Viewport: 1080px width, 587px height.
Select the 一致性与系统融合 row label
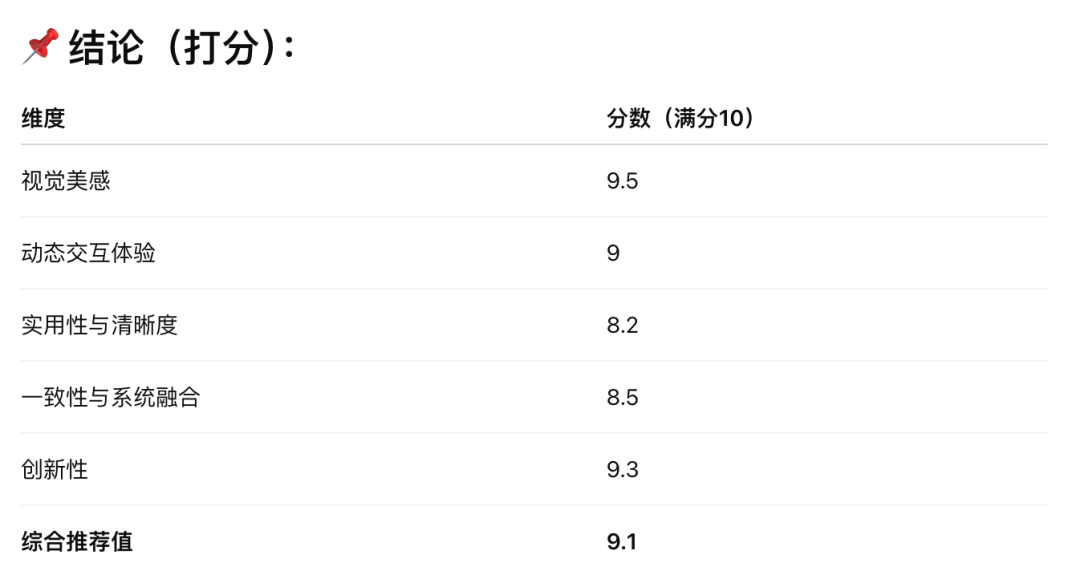click(110, 398)
